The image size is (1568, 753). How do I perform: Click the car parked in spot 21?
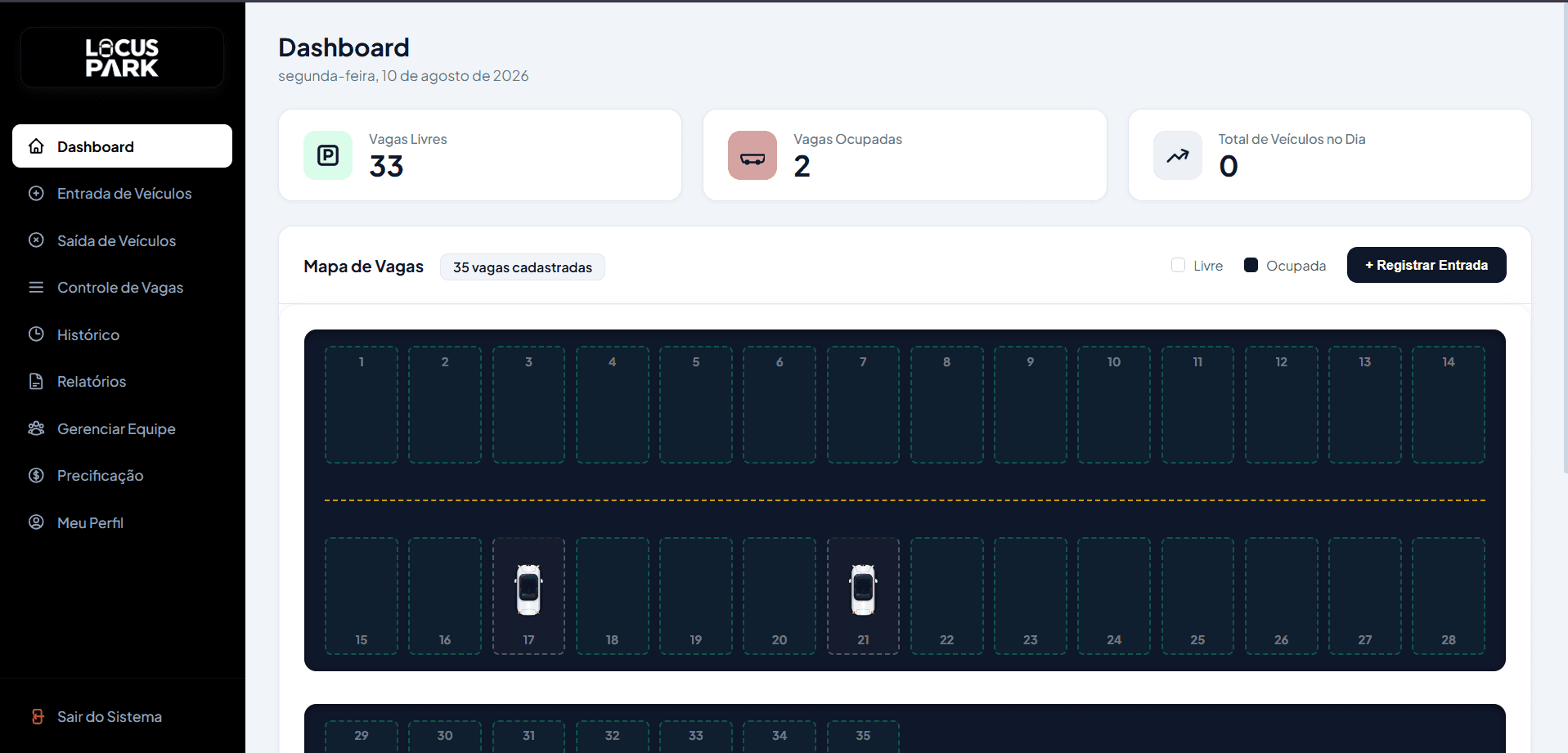click(863, 589)
